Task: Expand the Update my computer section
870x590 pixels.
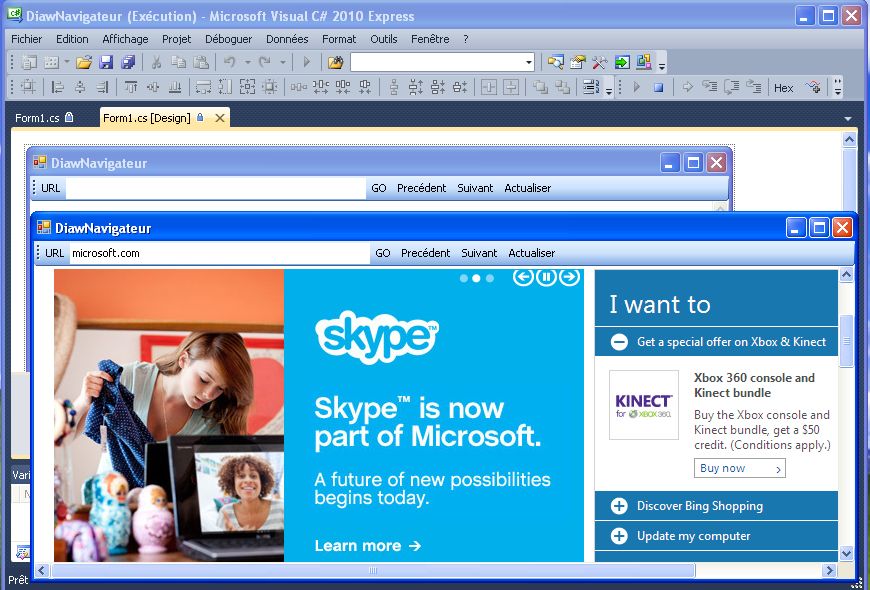Action: (619, 536)
